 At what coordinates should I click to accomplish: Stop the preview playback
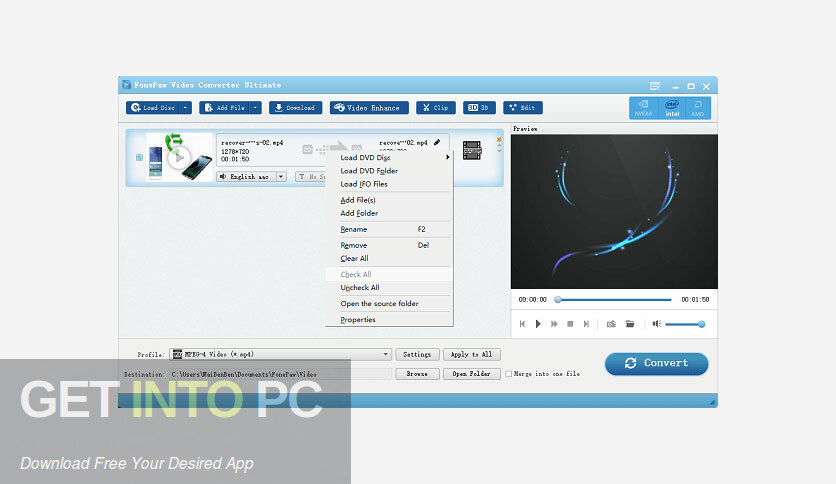(570, 324)
